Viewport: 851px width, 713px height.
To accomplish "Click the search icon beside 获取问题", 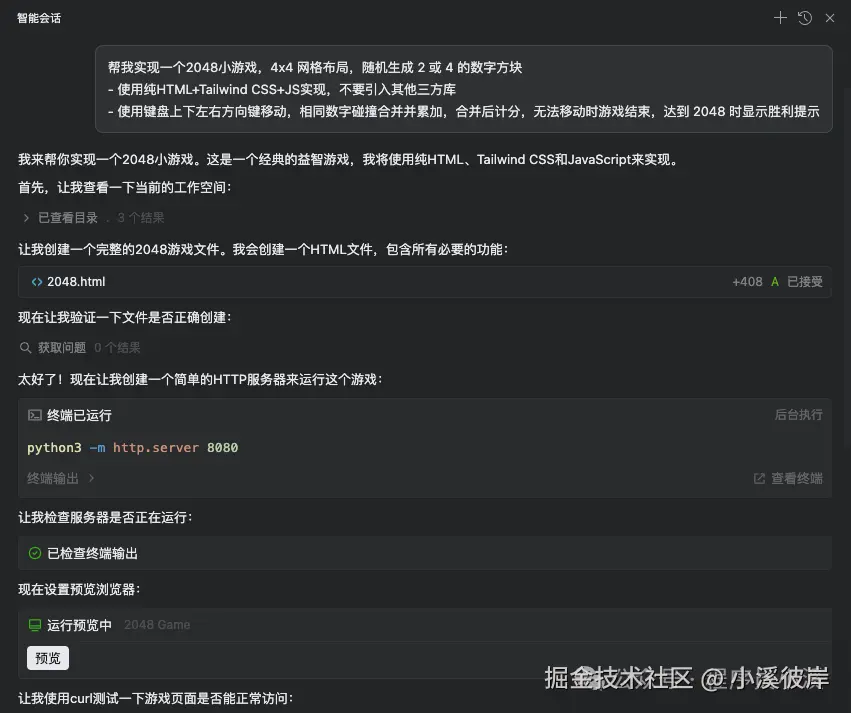I will pyautogui.click(x=27, y=347).
